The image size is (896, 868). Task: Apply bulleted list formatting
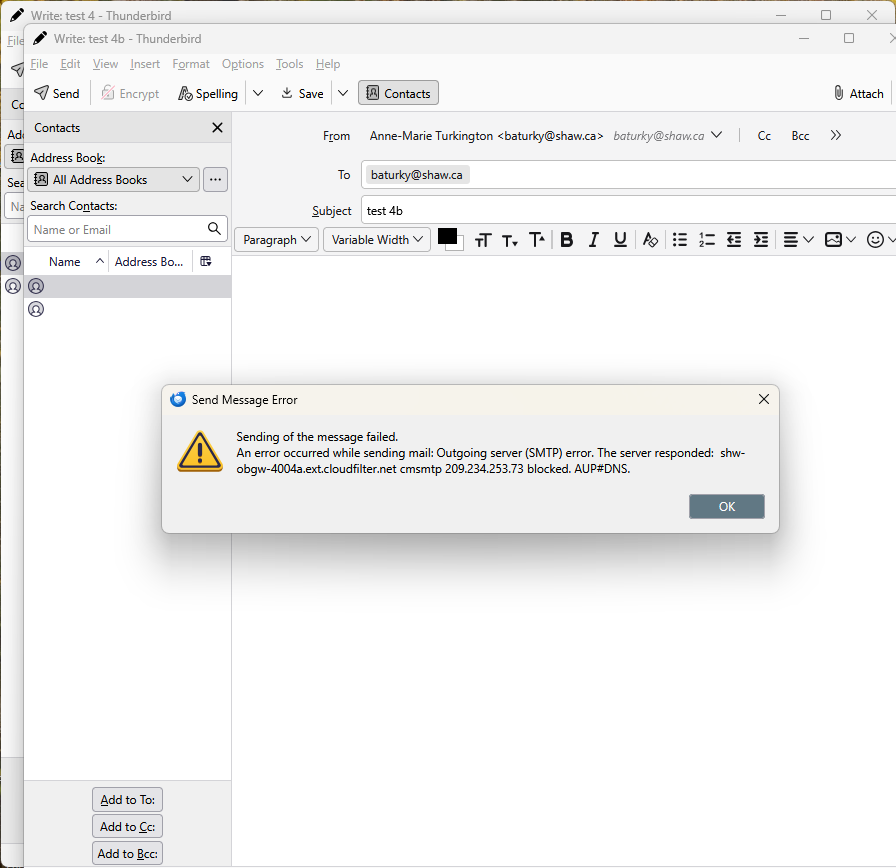coord(680,240)
